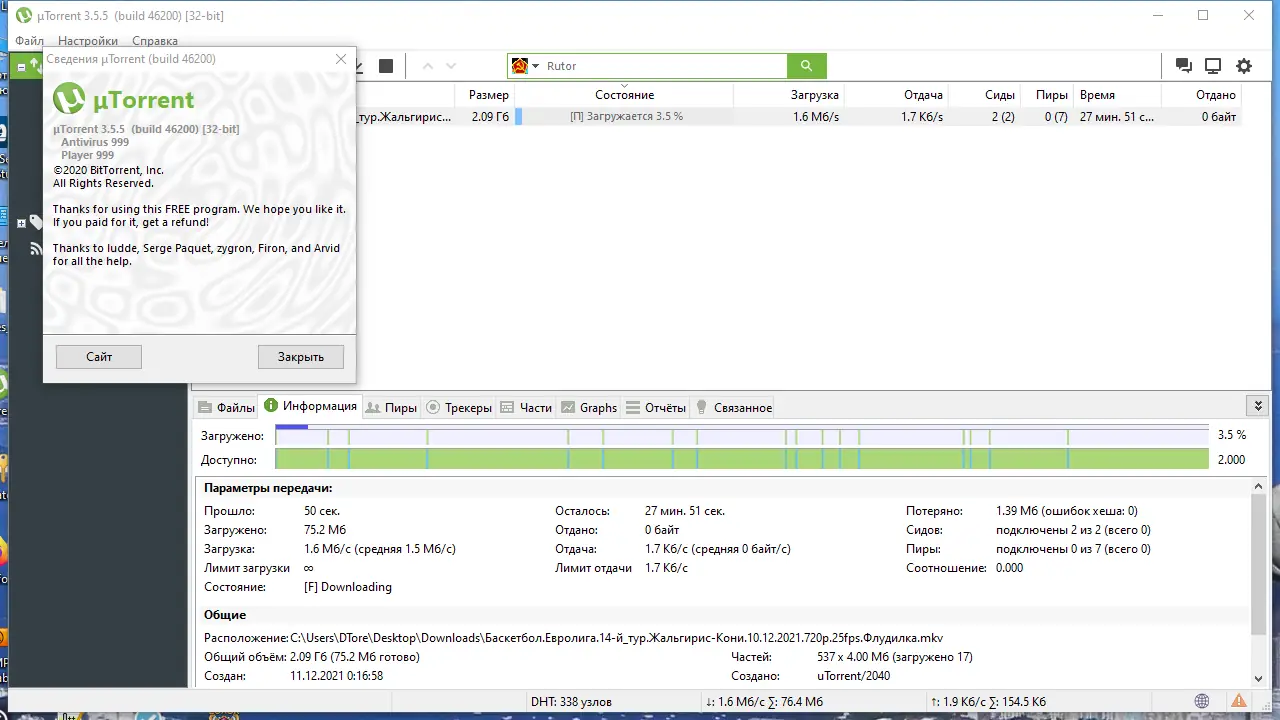This screenshot has width=1280, height=720.
Task: Open the search engine selector showing Rutor
Action: pos(525,65)
